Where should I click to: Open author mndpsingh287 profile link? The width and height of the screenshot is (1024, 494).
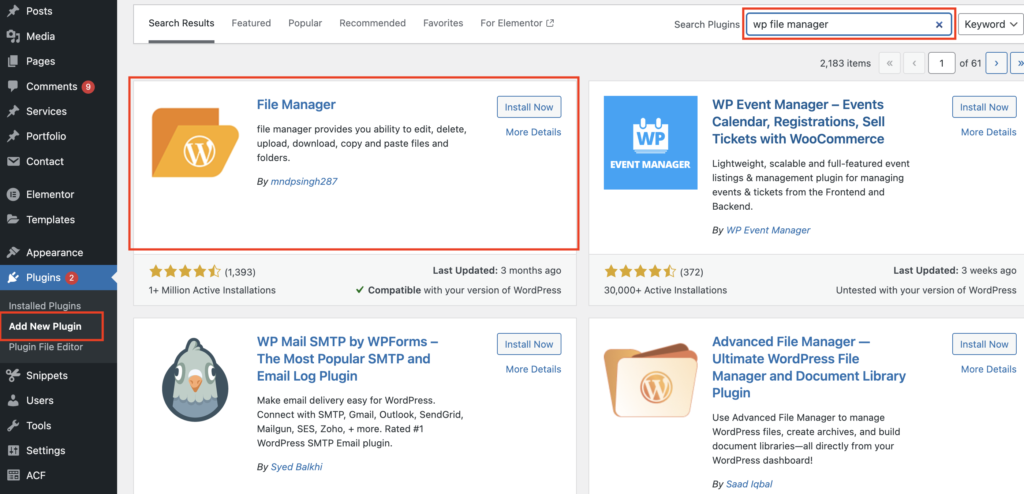click(x=304, y=182)
